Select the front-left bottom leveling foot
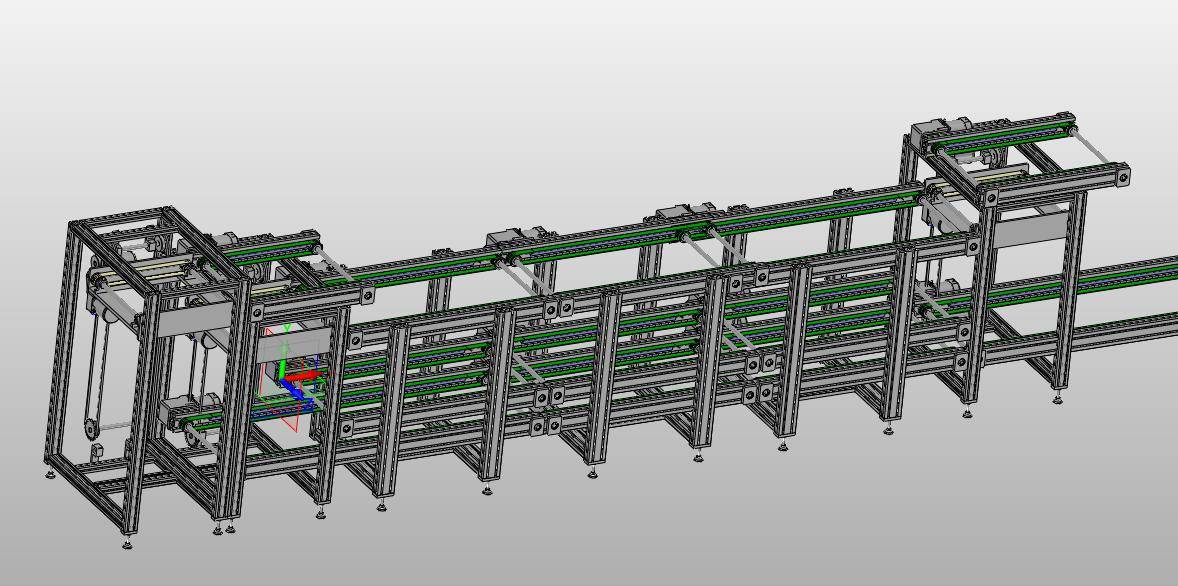The width and height of the screenshot is (1178, 586). tap(128, 543)
